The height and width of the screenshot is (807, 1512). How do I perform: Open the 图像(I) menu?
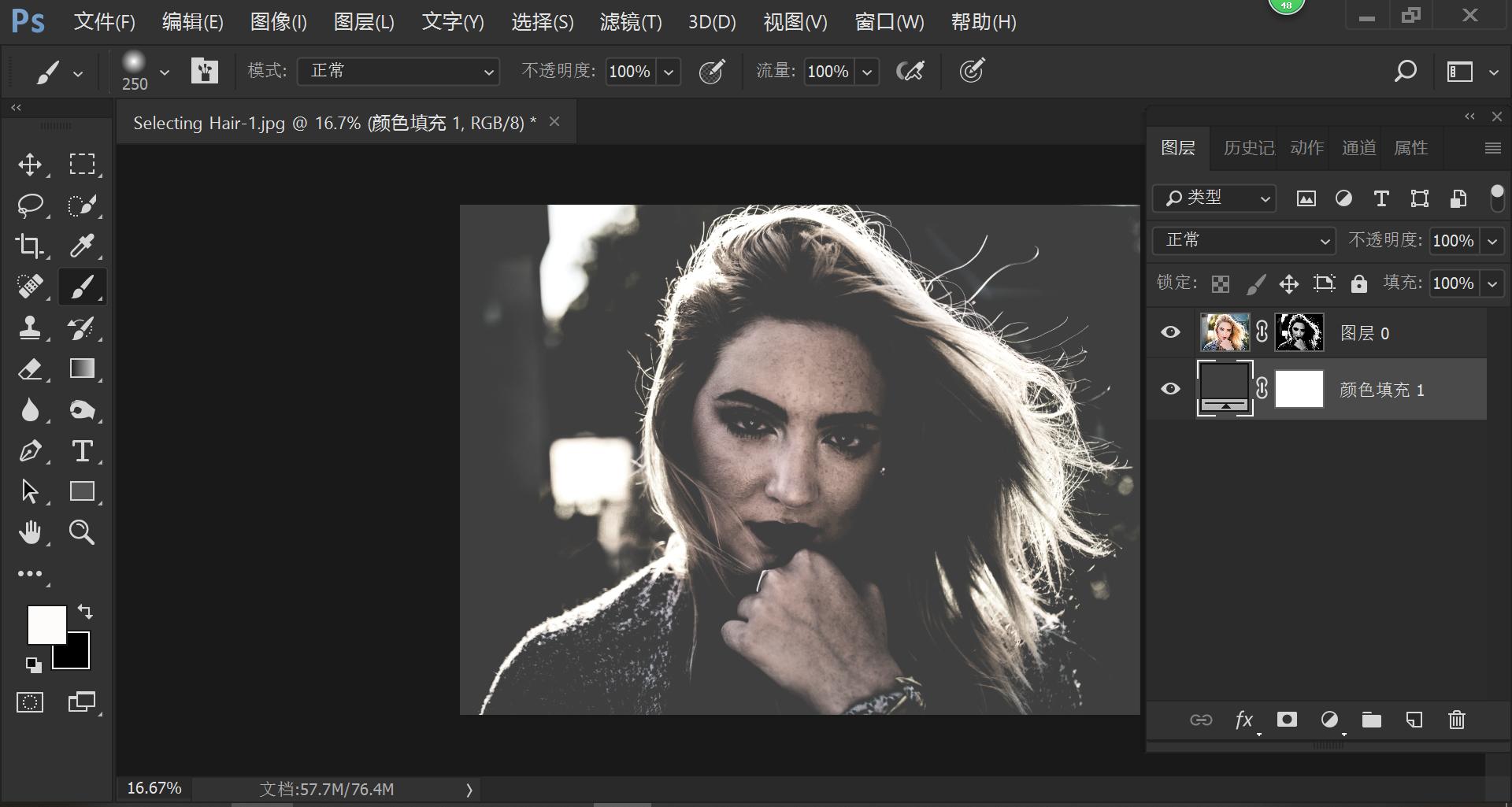point(279,22)
